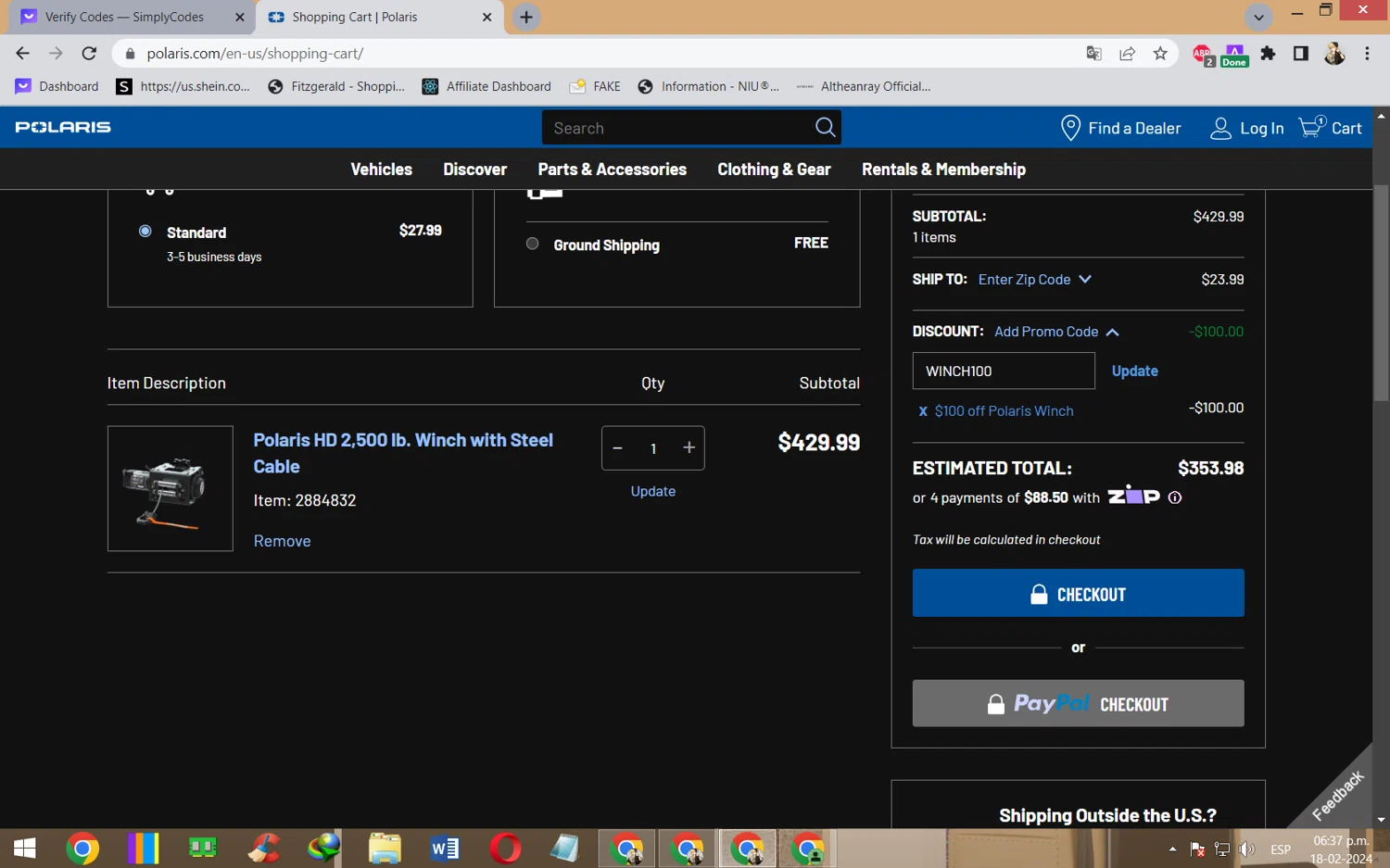Open the Discover menu
This screenshot has width=1390, height=868.
475,170
